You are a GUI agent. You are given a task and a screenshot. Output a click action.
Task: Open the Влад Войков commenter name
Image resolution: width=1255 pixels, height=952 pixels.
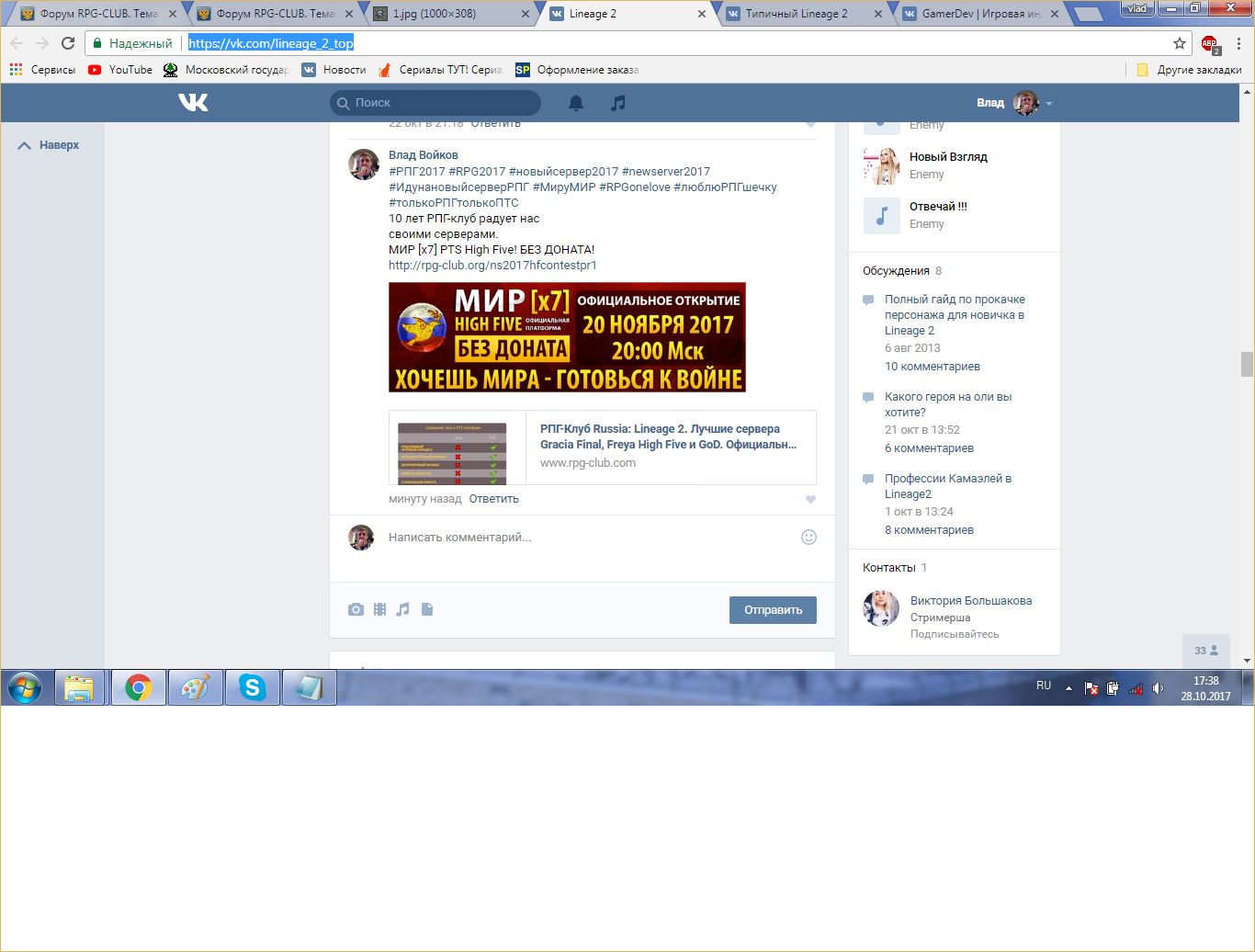click(x=424, y=155)
